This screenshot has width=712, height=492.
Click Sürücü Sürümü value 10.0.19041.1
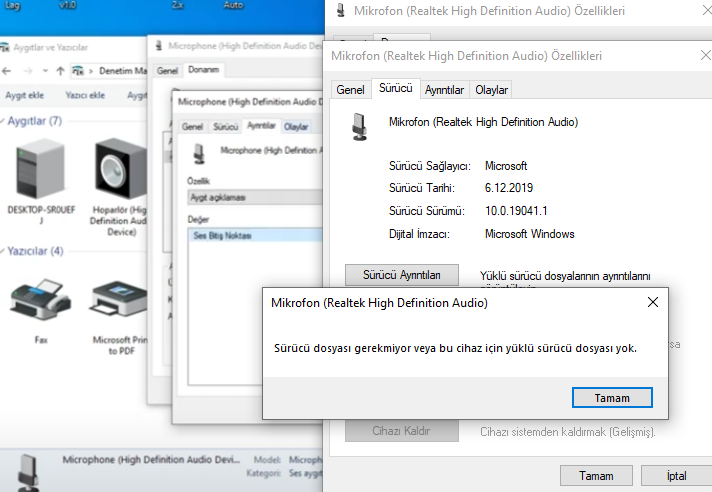coord(516,211)
